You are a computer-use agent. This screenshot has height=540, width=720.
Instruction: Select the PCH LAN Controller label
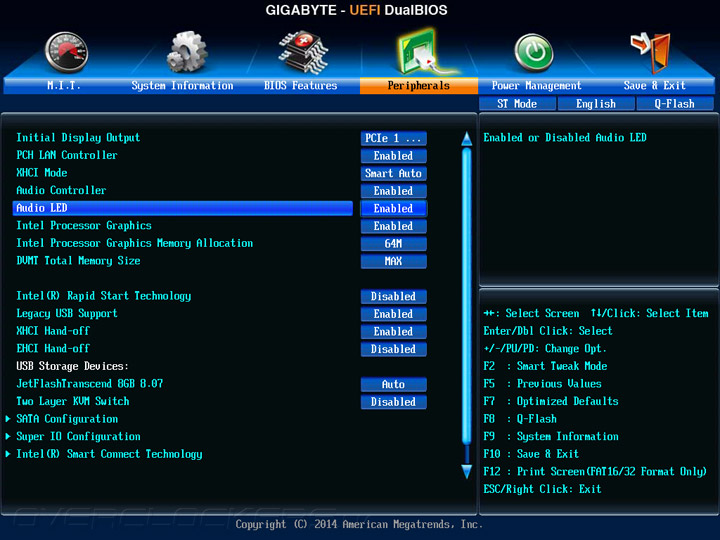67,155
